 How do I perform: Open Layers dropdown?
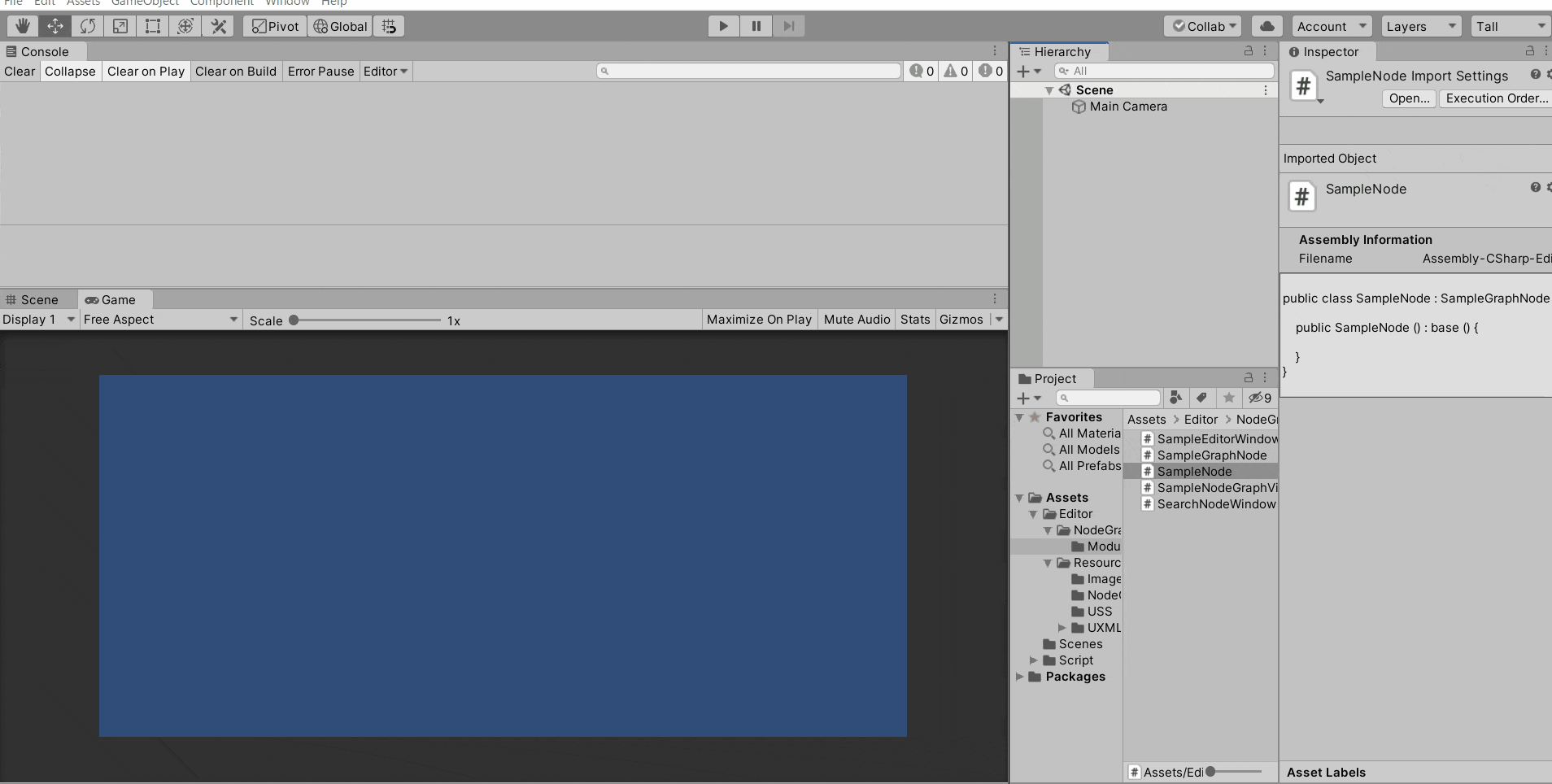[x=1421, y=26]
